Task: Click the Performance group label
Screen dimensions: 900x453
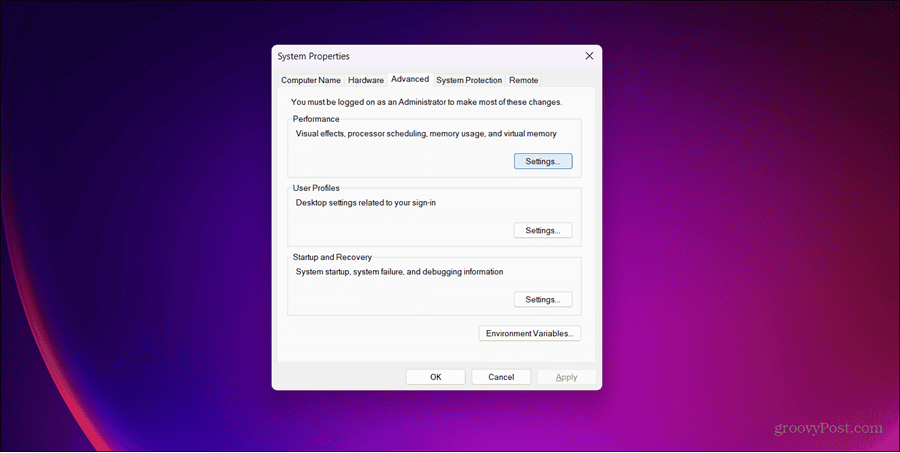Action: 316,119
